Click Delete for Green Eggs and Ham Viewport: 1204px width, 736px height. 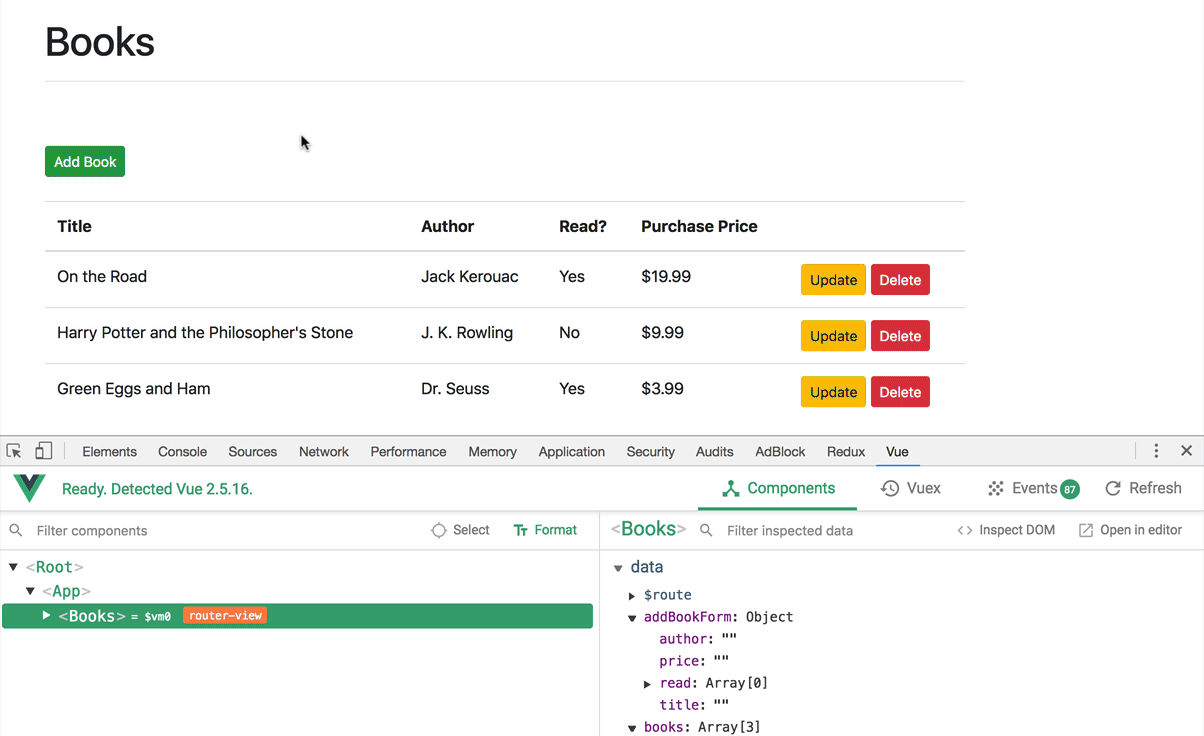tap(900, 392)
